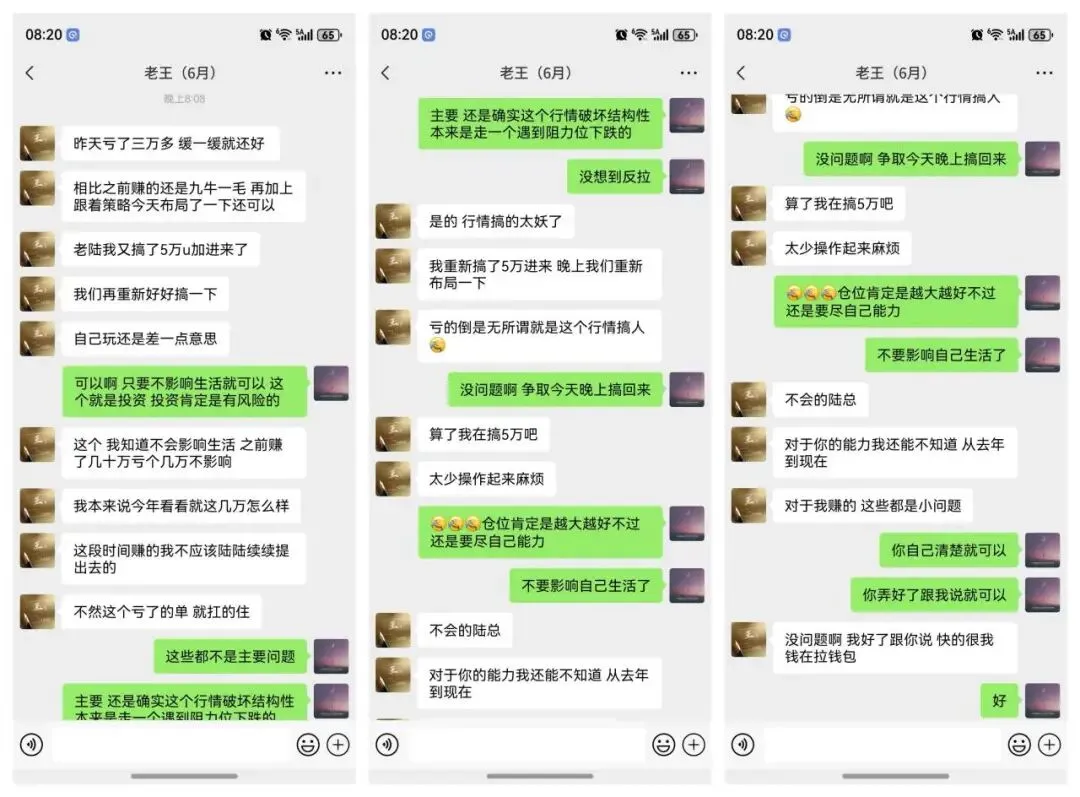Image resolution: width=1080 pixels, height=797 pixels.
Task: Tap back arrow in the middle chat screen
Action: pos(385,73)
